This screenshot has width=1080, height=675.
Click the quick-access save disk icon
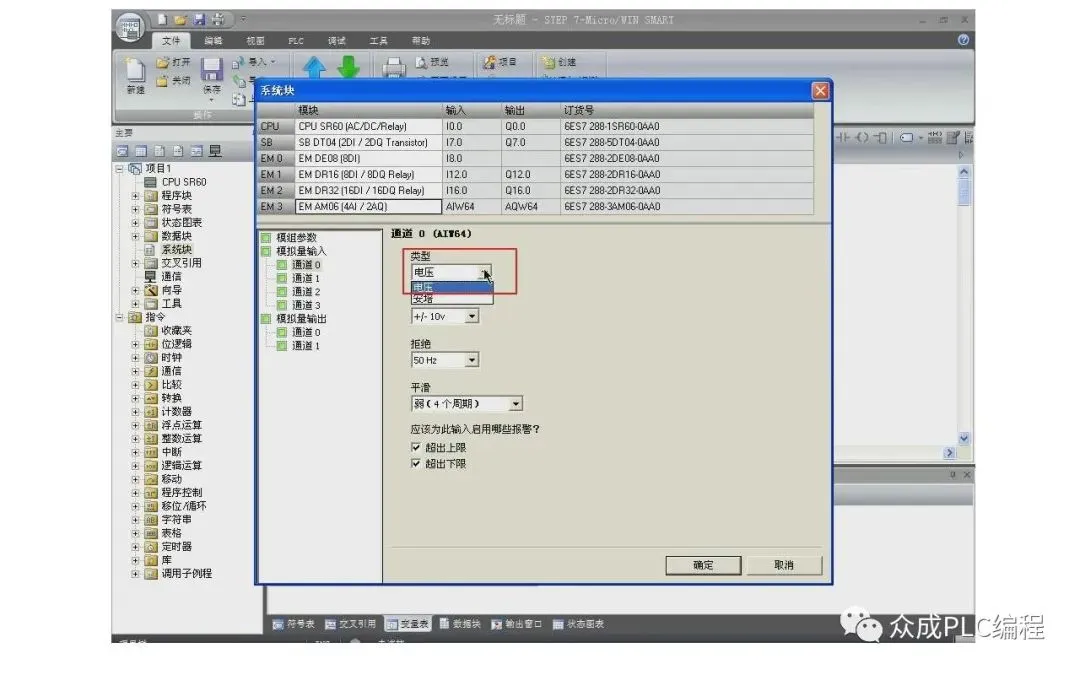pos(199,19)
